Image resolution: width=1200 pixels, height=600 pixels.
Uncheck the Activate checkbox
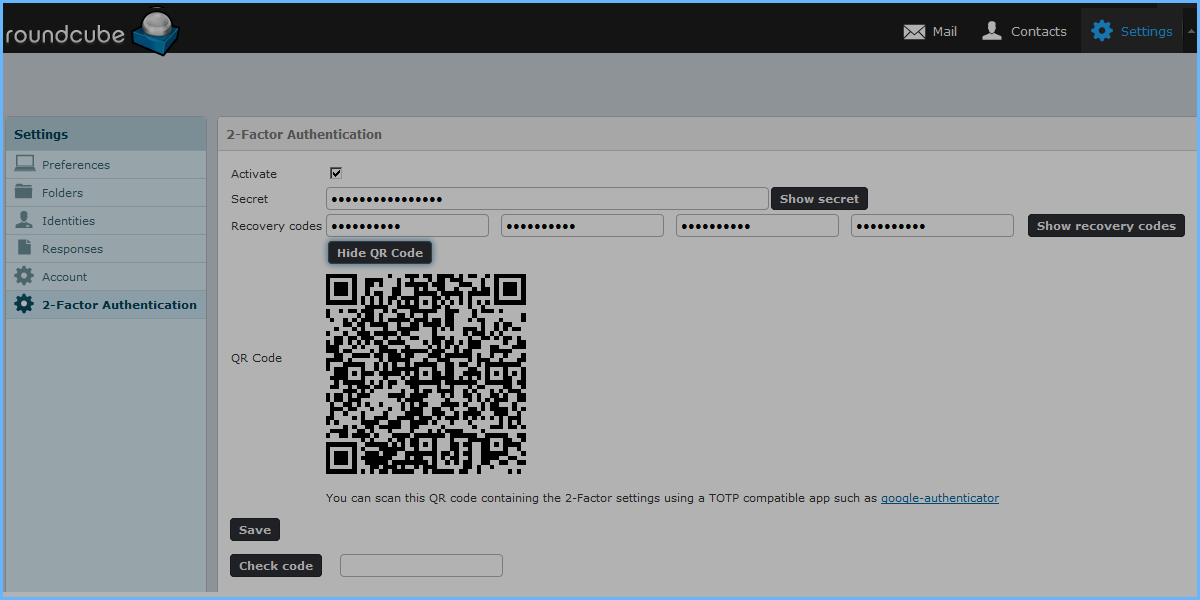click(x=336, y=173)
